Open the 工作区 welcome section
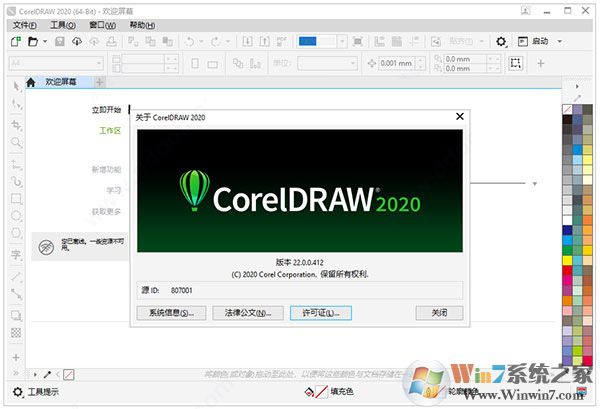This screenshot has height=409, width=600. click(110, 131)
